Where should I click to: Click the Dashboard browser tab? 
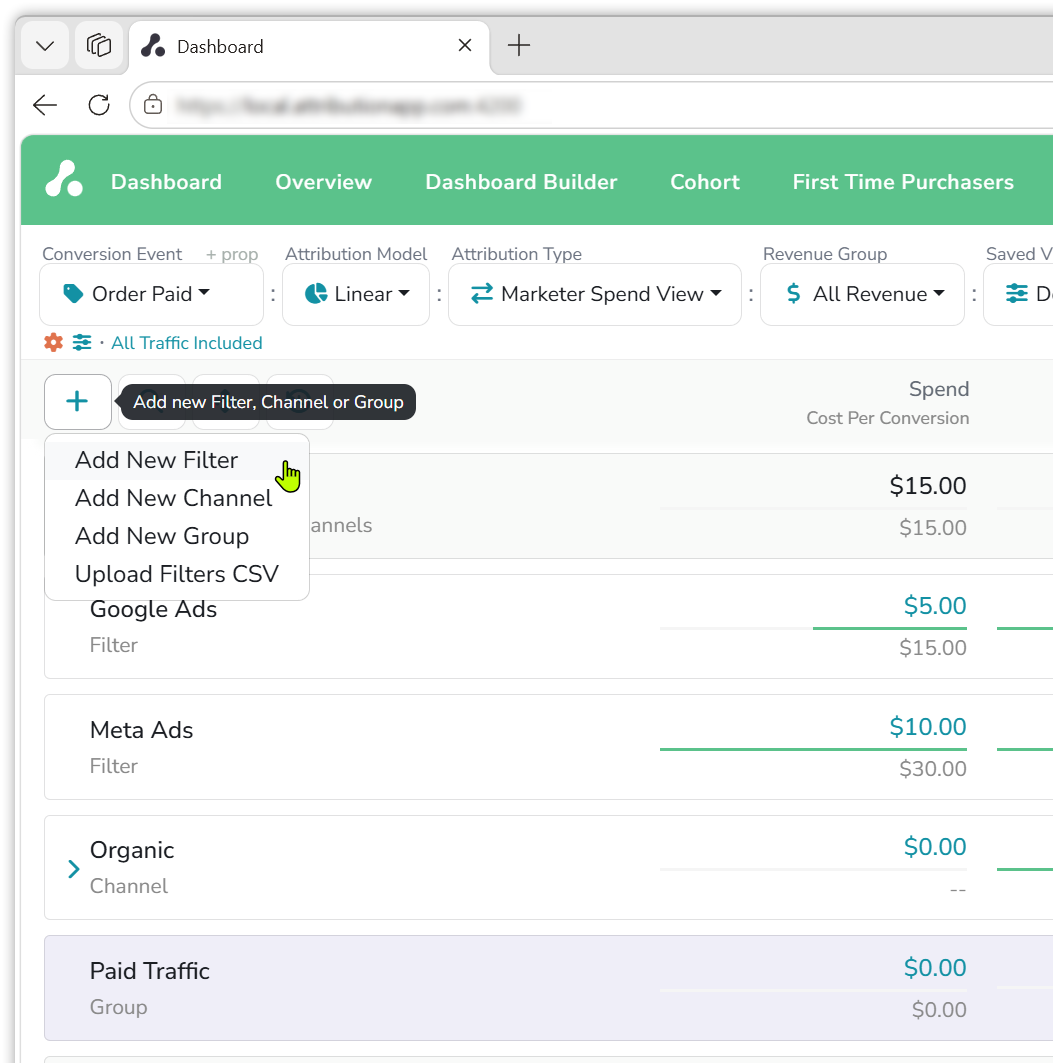[309, 46]
